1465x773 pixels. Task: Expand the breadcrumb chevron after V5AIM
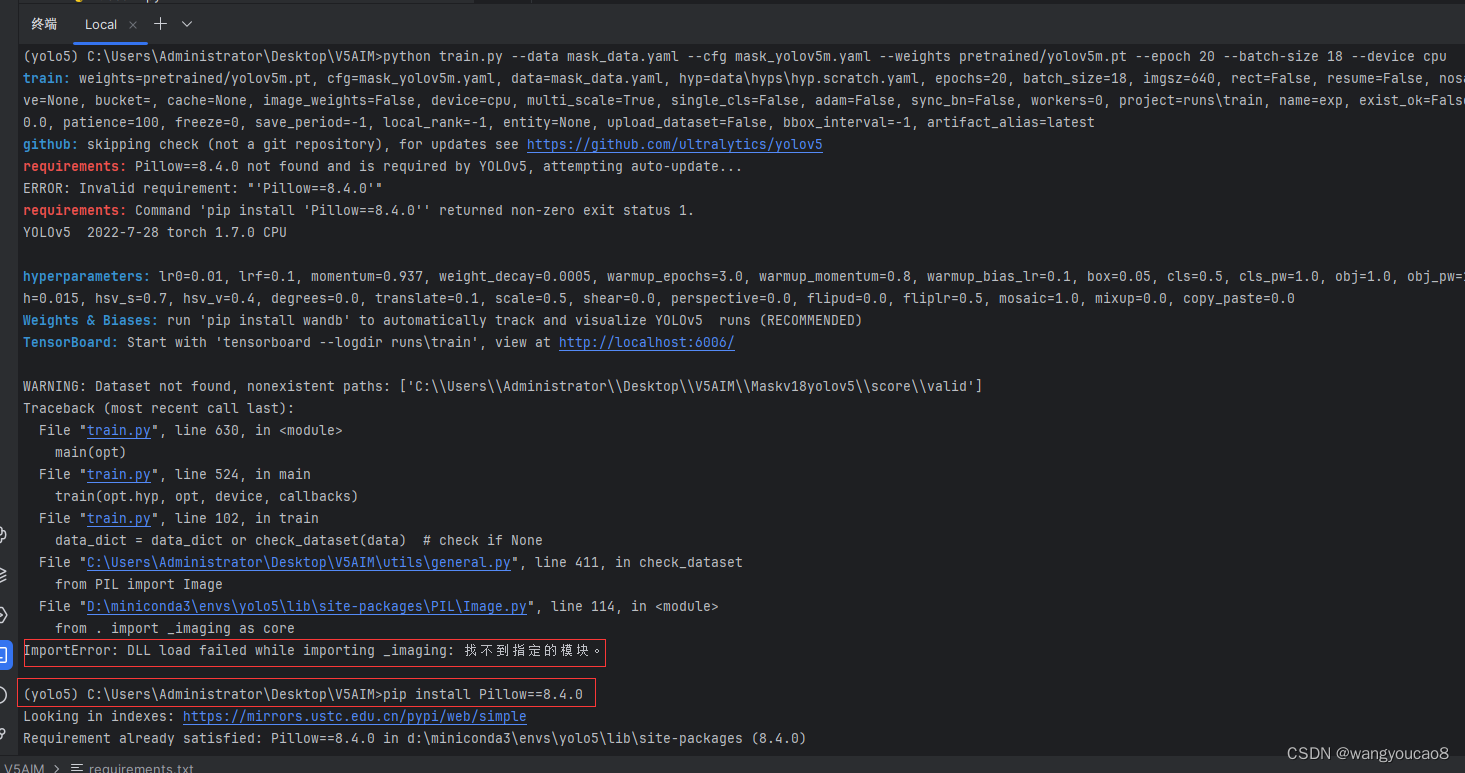59,766
